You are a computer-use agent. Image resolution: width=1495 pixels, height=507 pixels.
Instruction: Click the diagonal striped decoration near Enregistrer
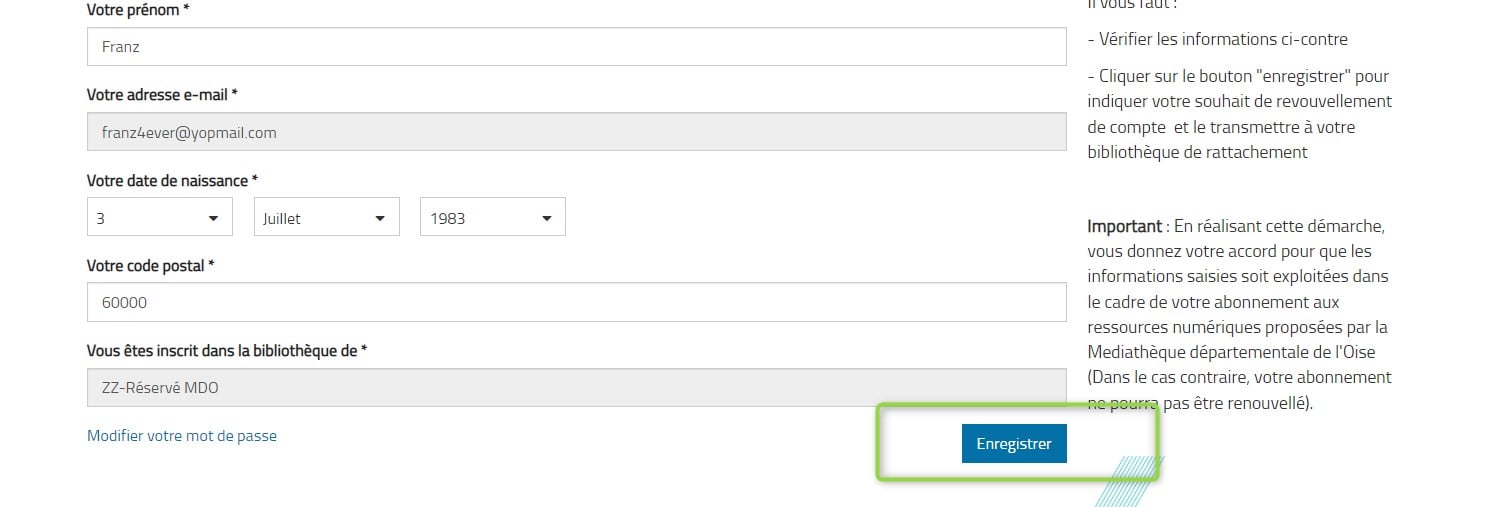[1129, 481]
